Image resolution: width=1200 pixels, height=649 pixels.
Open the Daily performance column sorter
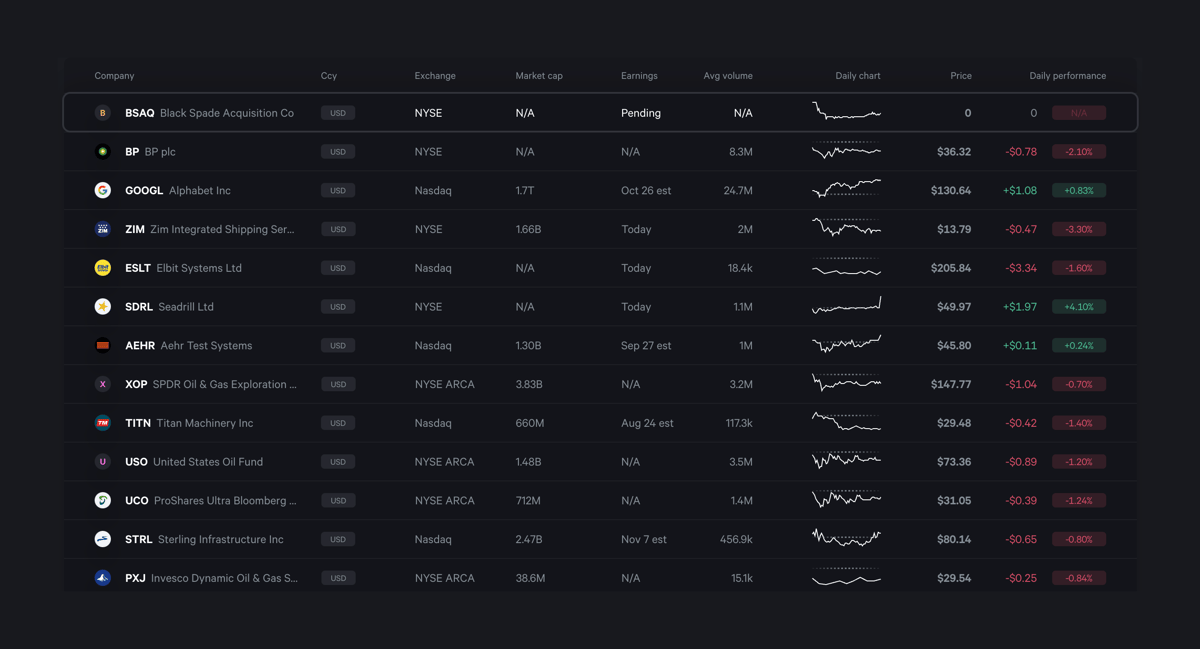(x=1066, y=76)
